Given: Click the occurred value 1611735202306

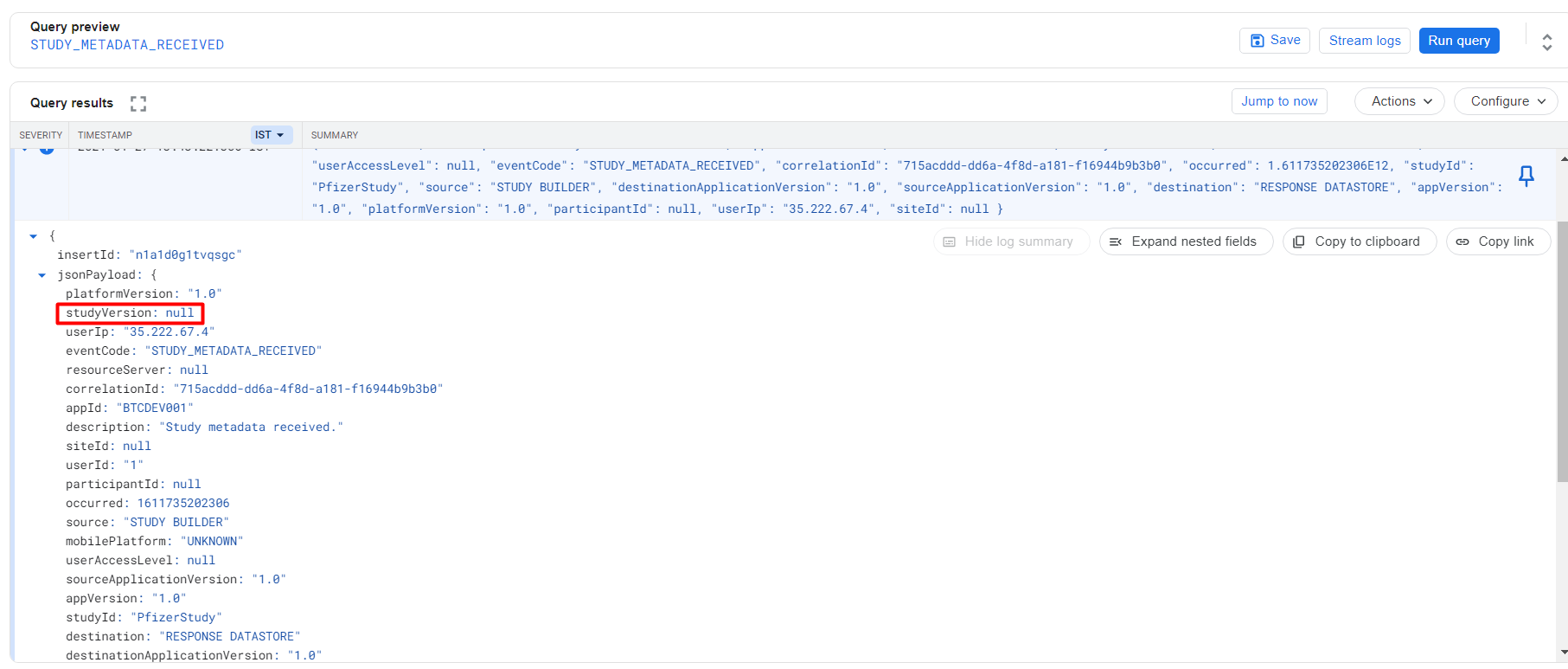Looking at the screenshot, I should tap(183, 504).
